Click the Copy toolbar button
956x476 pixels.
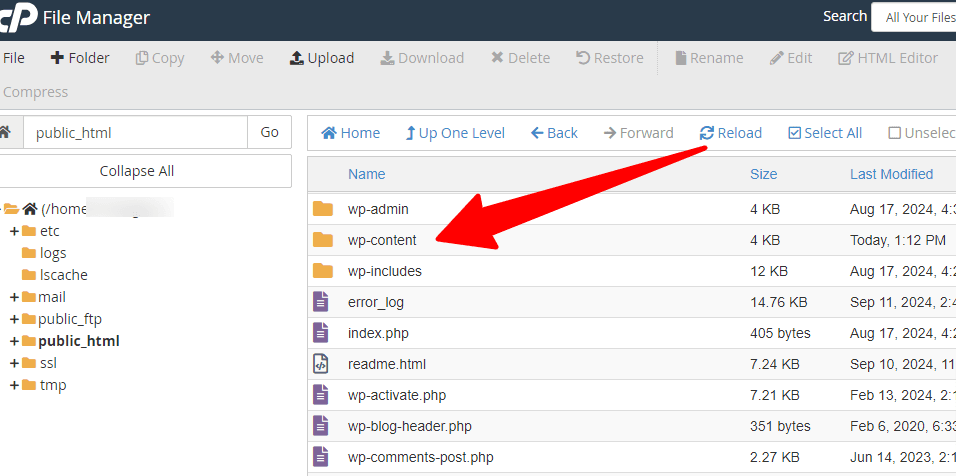coord(160,58)
